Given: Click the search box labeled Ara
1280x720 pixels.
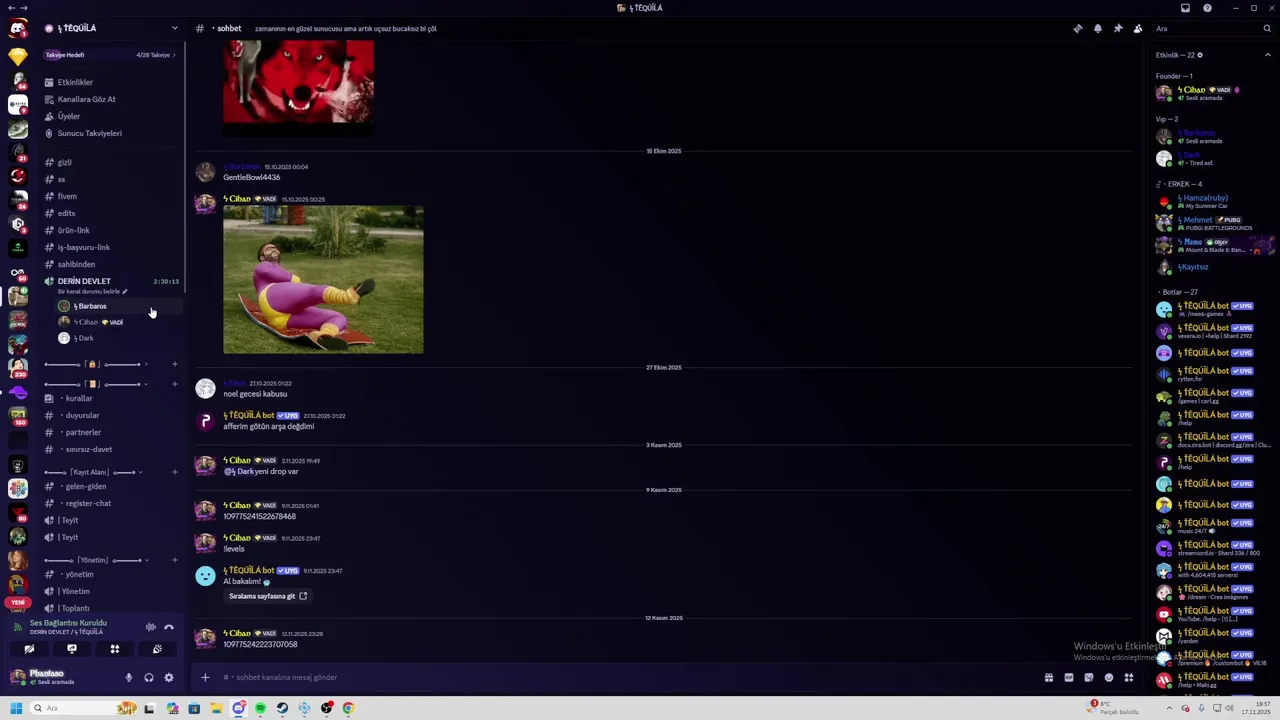Looking at the screenshot, I should click(x=1211, y=28).
